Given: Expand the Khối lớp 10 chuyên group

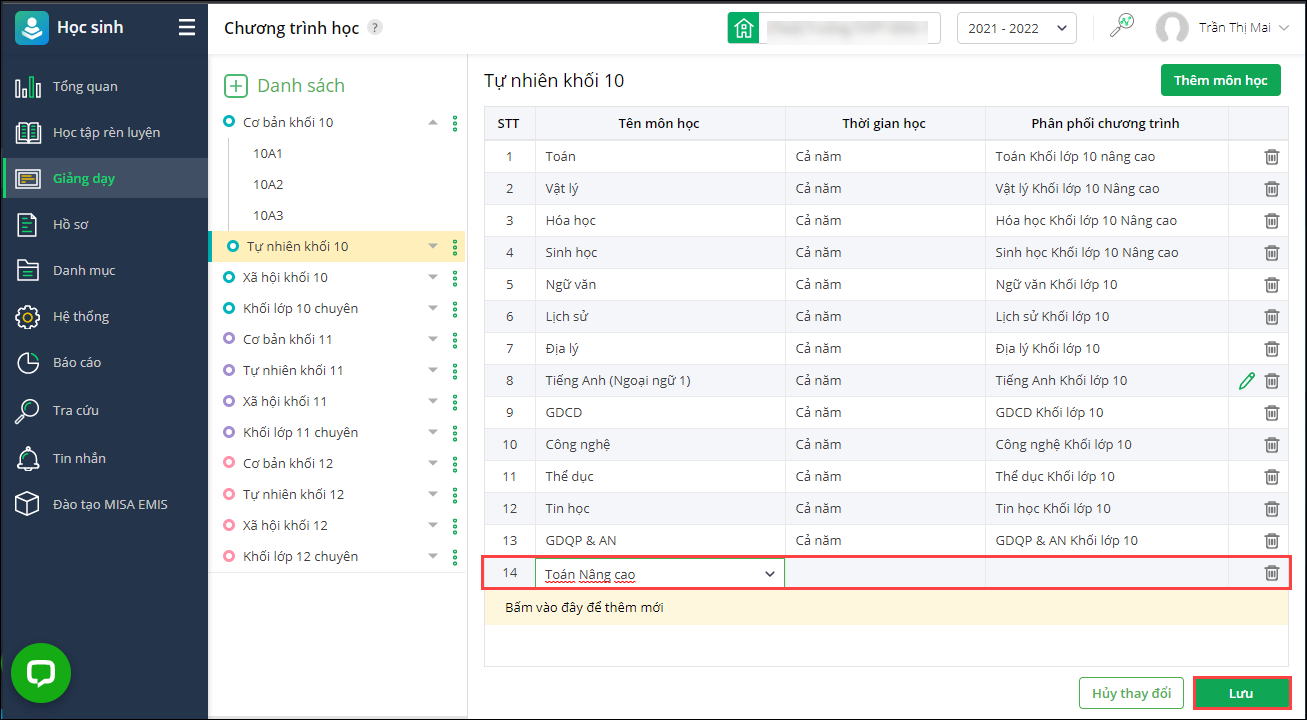Looking at the screenshot, I should point(433,309).
